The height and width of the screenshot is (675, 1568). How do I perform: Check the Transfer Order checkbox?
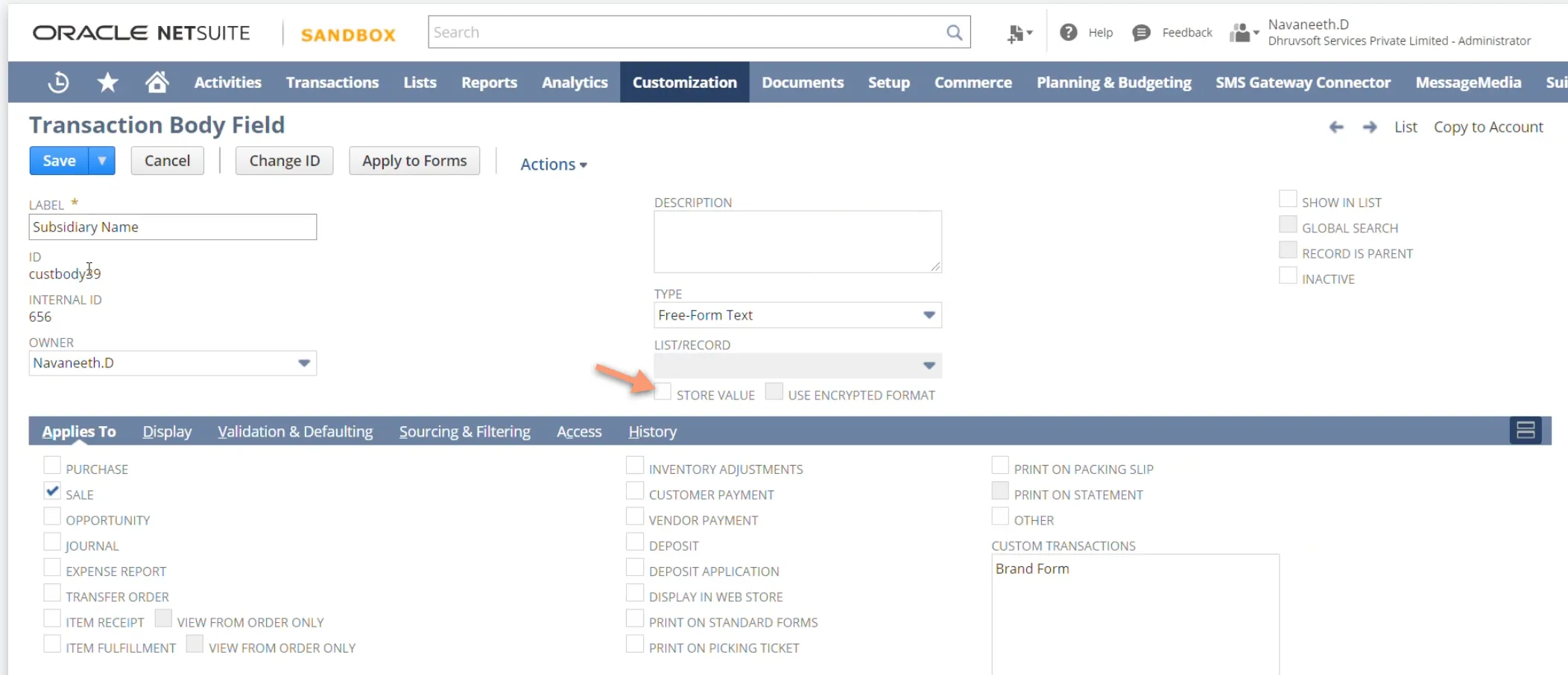click(52, 593)
